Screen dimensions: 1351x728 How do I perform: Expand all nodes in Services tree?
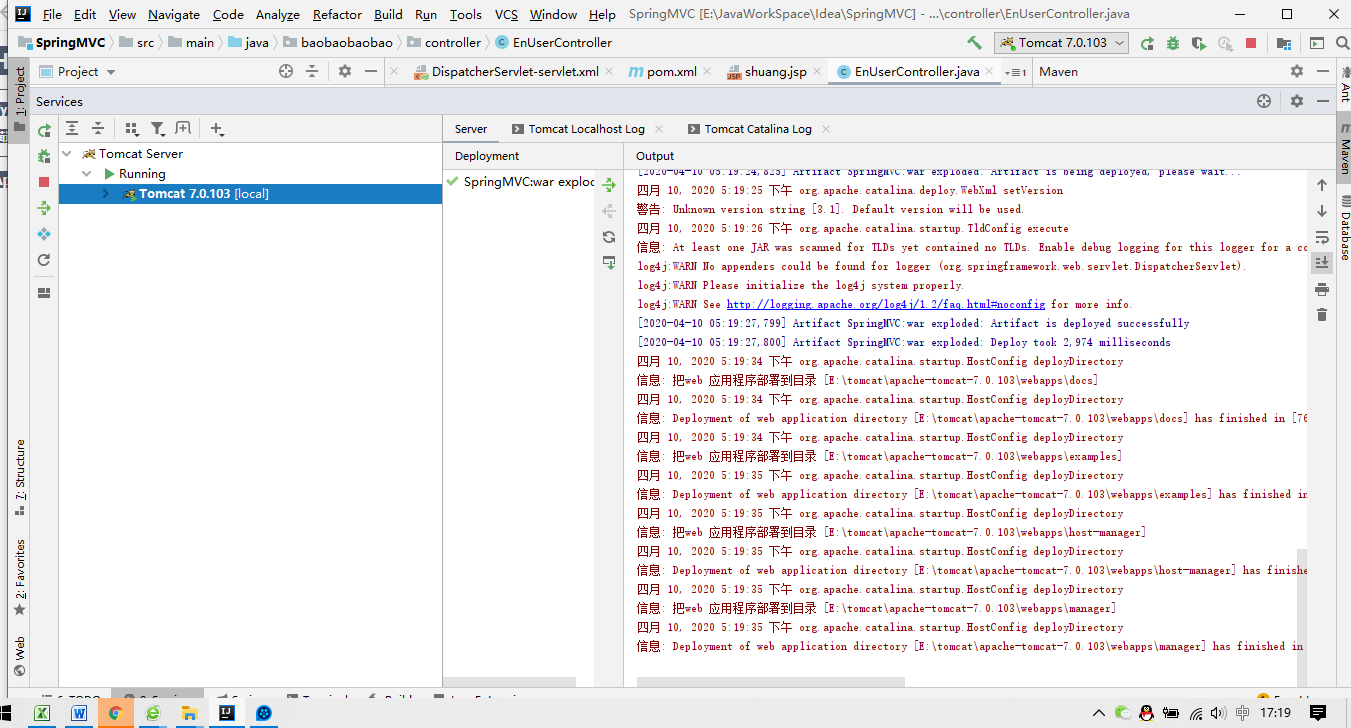tap(72, 129)
